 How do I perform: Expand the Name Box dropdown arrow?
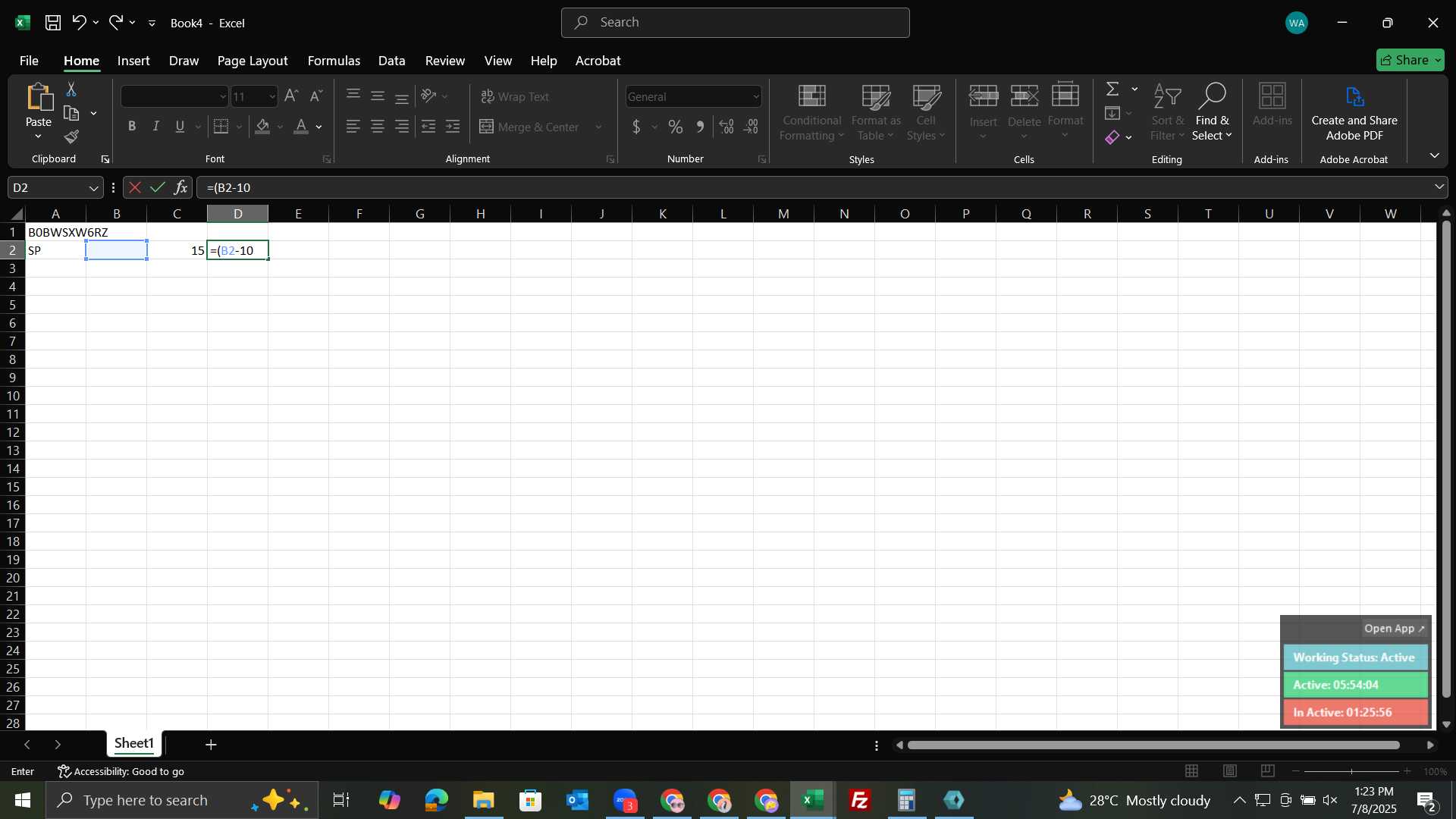pos(93,188)
